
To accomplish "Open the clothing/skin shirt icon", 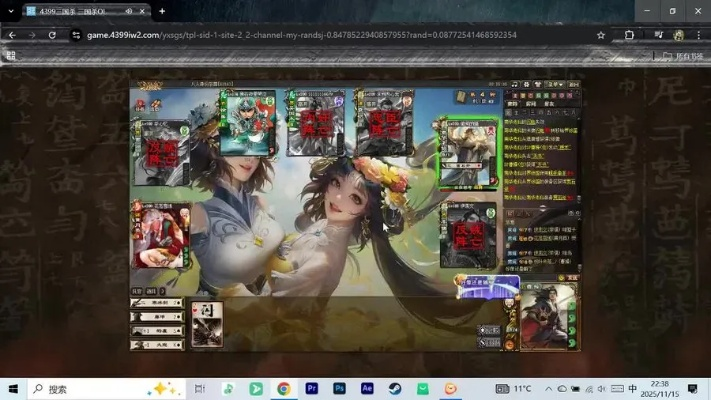I will [538, 84].
